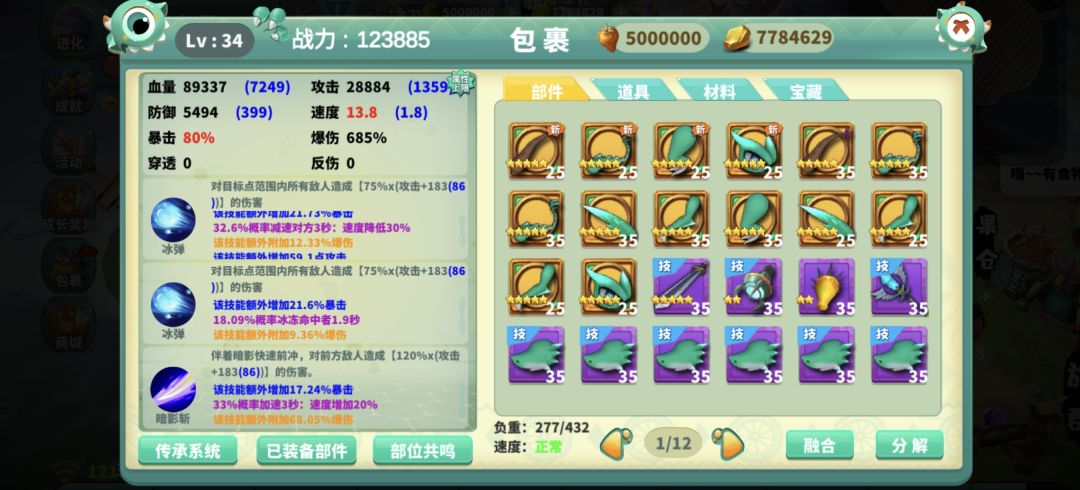Tap the gold ingot currency icon
This screenshot has width=1080, height=490.
(x=736, y=38)
